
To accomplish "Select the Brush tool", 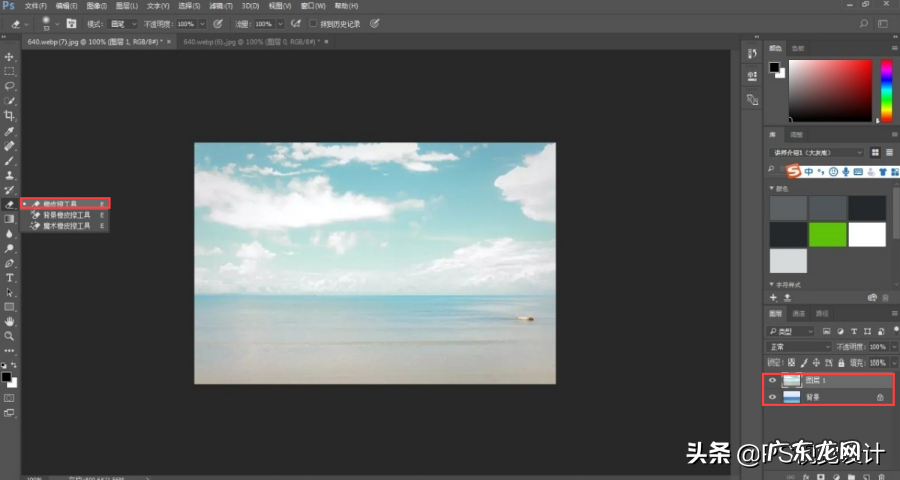I will coord(9,160).
